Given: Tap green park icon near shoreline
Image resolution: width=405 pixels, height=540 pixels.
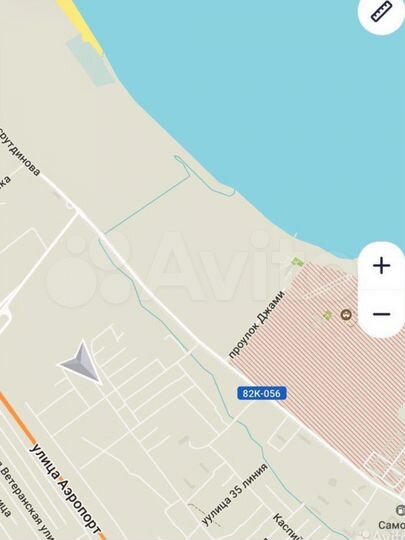Looking at the screenshot, I should click(298, 262).
